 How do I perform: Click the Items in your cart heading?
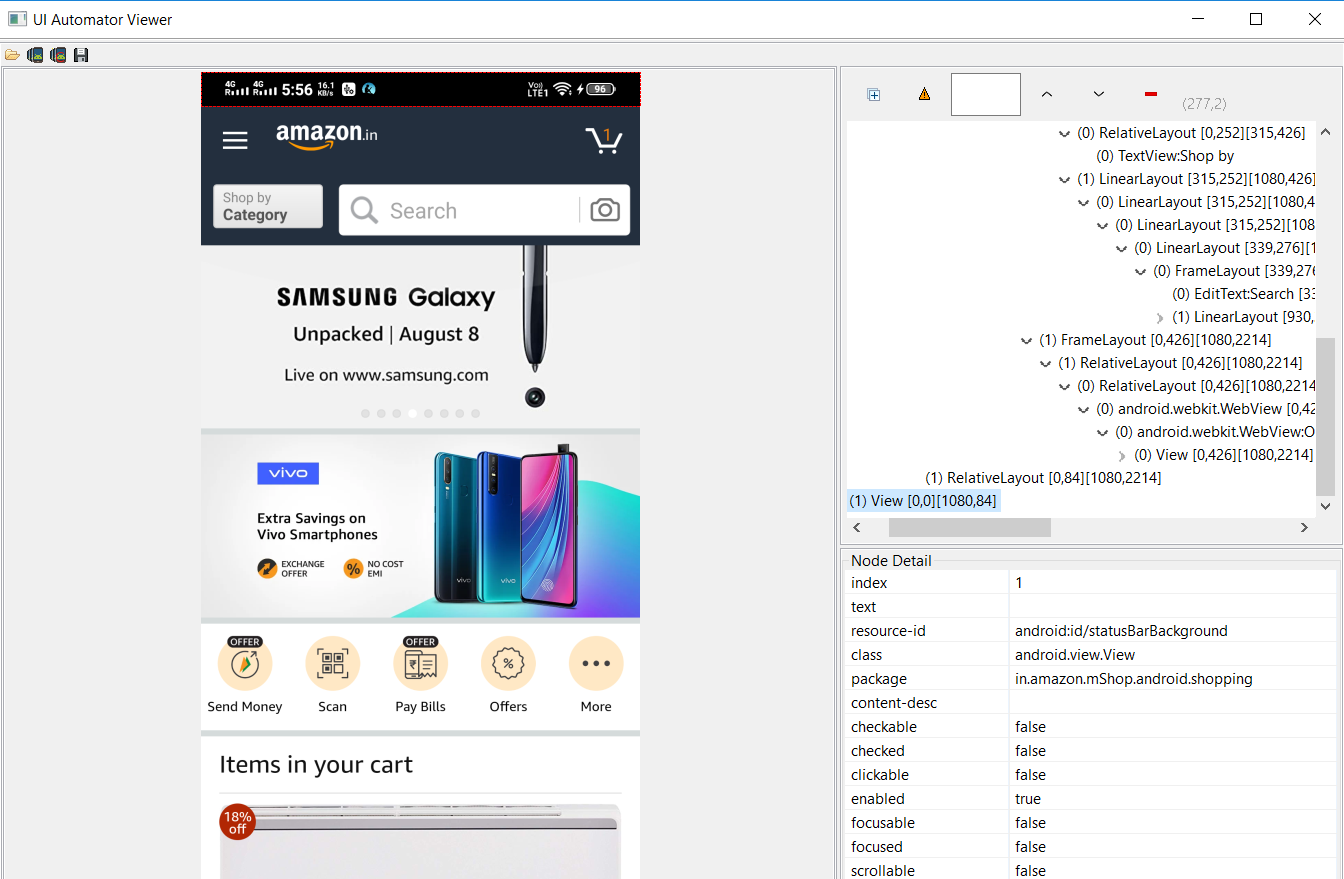[x=316, y=765]
